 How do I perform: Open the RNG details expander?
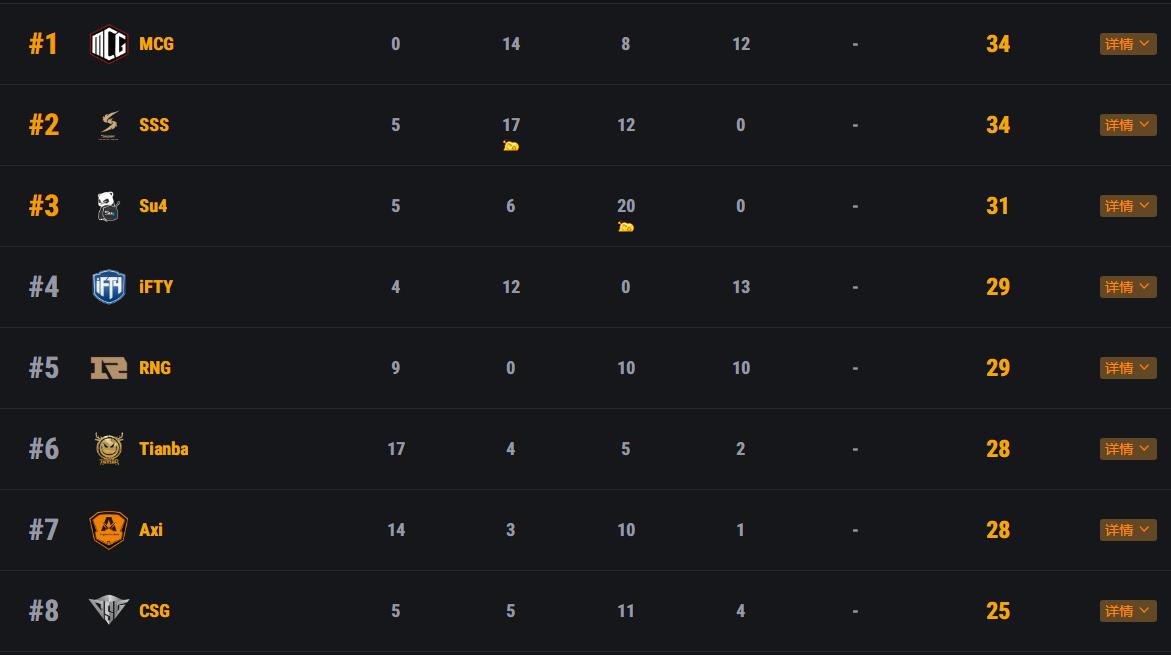click(x=1127, y=368)
